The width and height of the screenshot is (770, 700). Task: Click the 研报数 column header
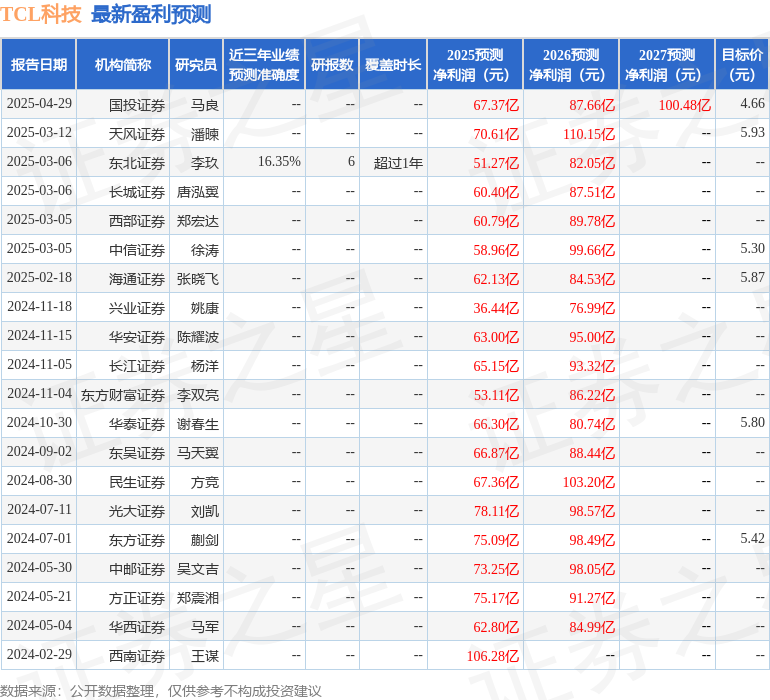click(x=332, y=64)
